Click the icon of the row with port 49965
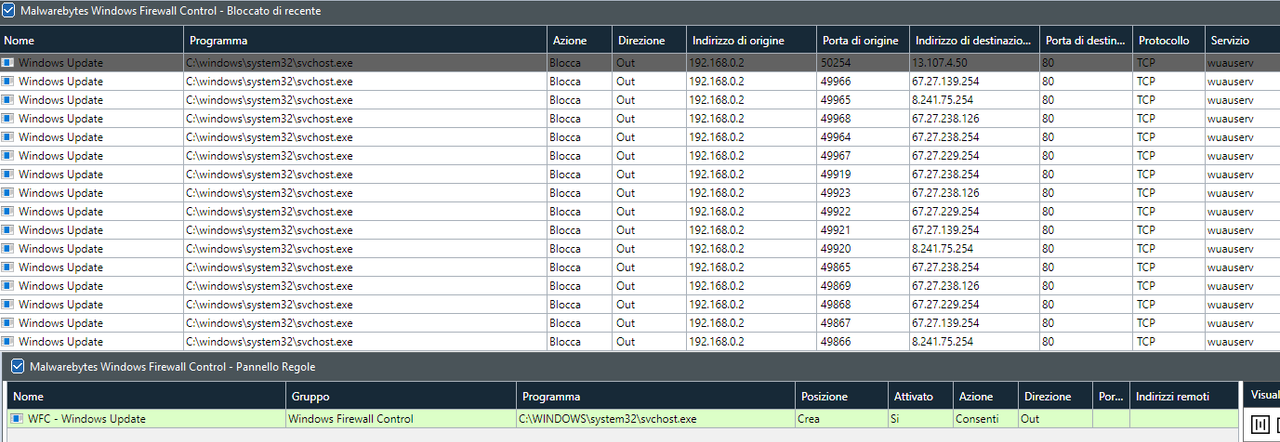 coord(8,100)
